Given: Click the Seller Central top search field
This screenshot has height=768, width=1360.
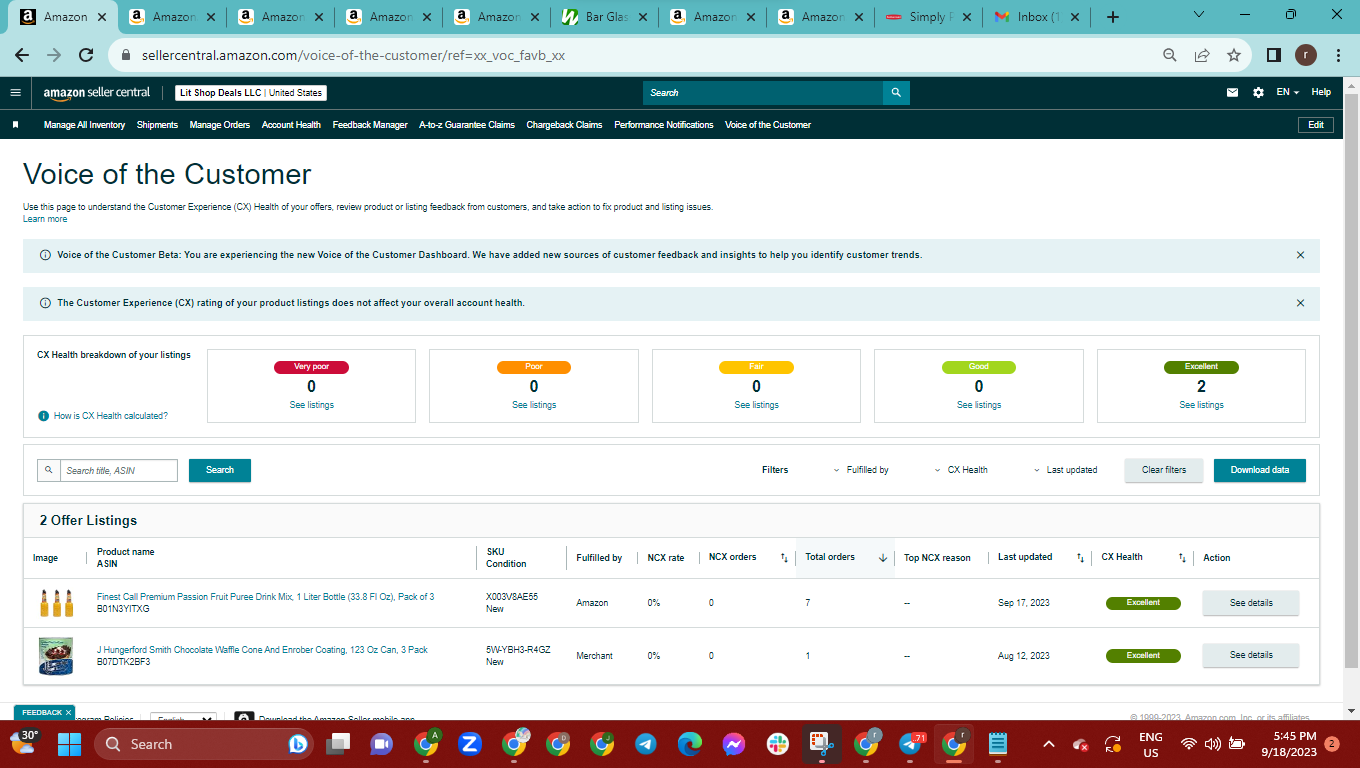Looking at the screenshot, I should coord(763,93).
